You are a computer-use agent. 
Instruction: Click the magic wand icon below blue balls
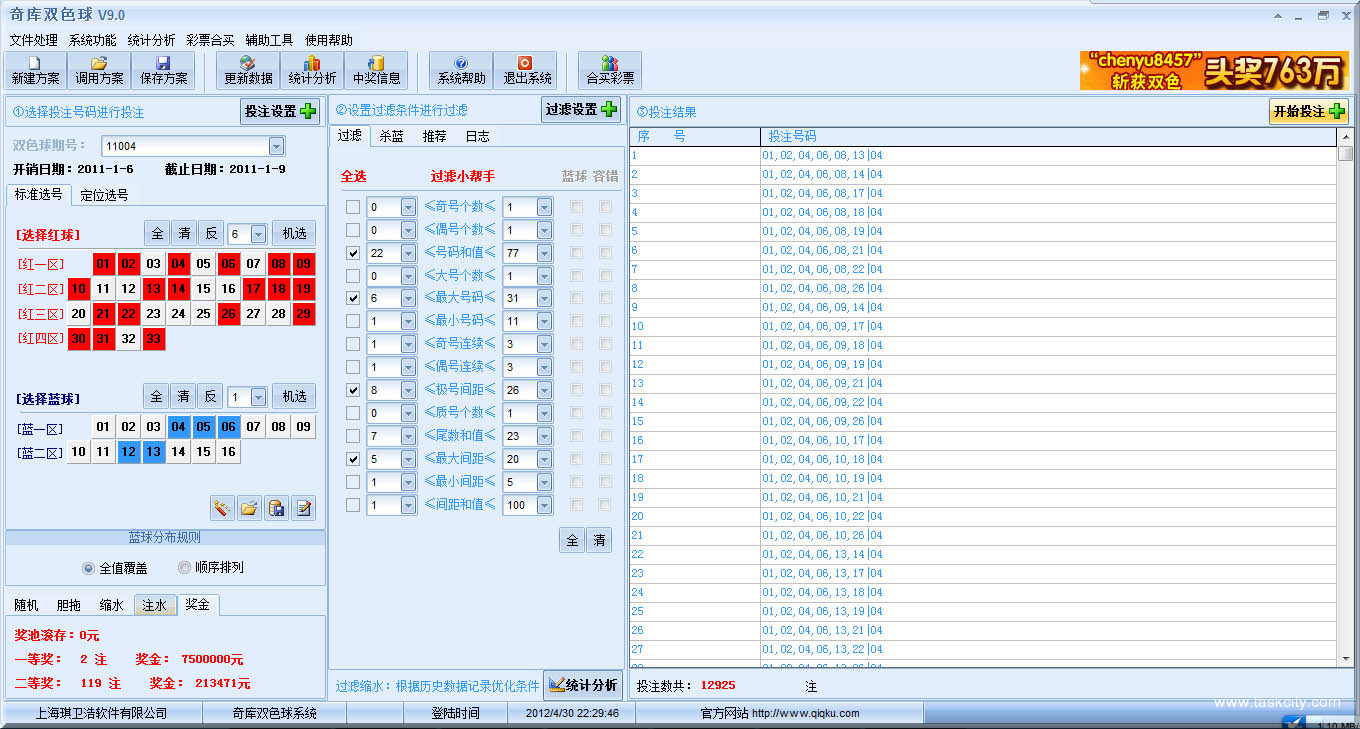pos(222,508)
